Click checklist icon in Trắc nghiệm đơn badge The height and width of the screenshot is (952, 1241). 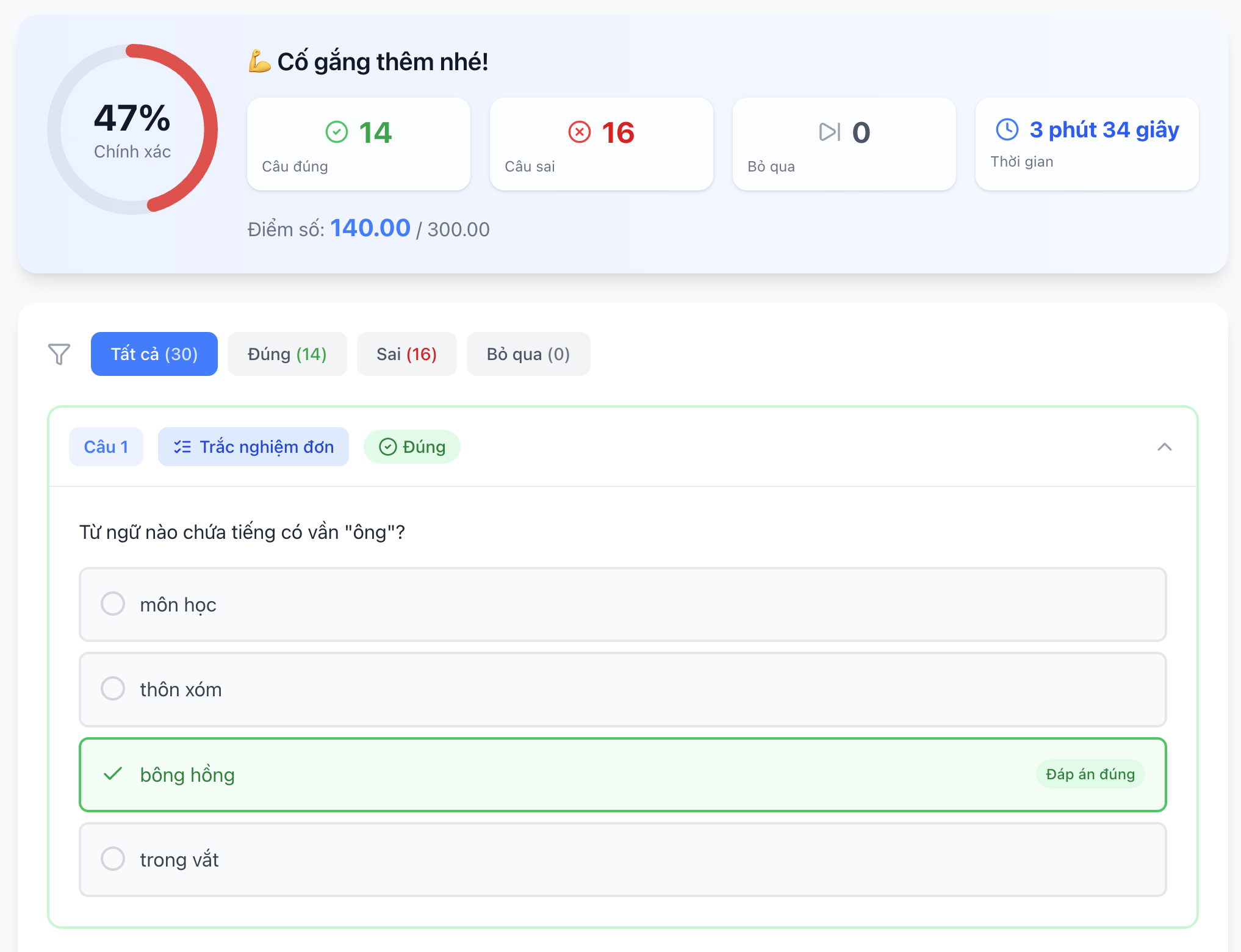pyautogui.click(x=182, y=447)
